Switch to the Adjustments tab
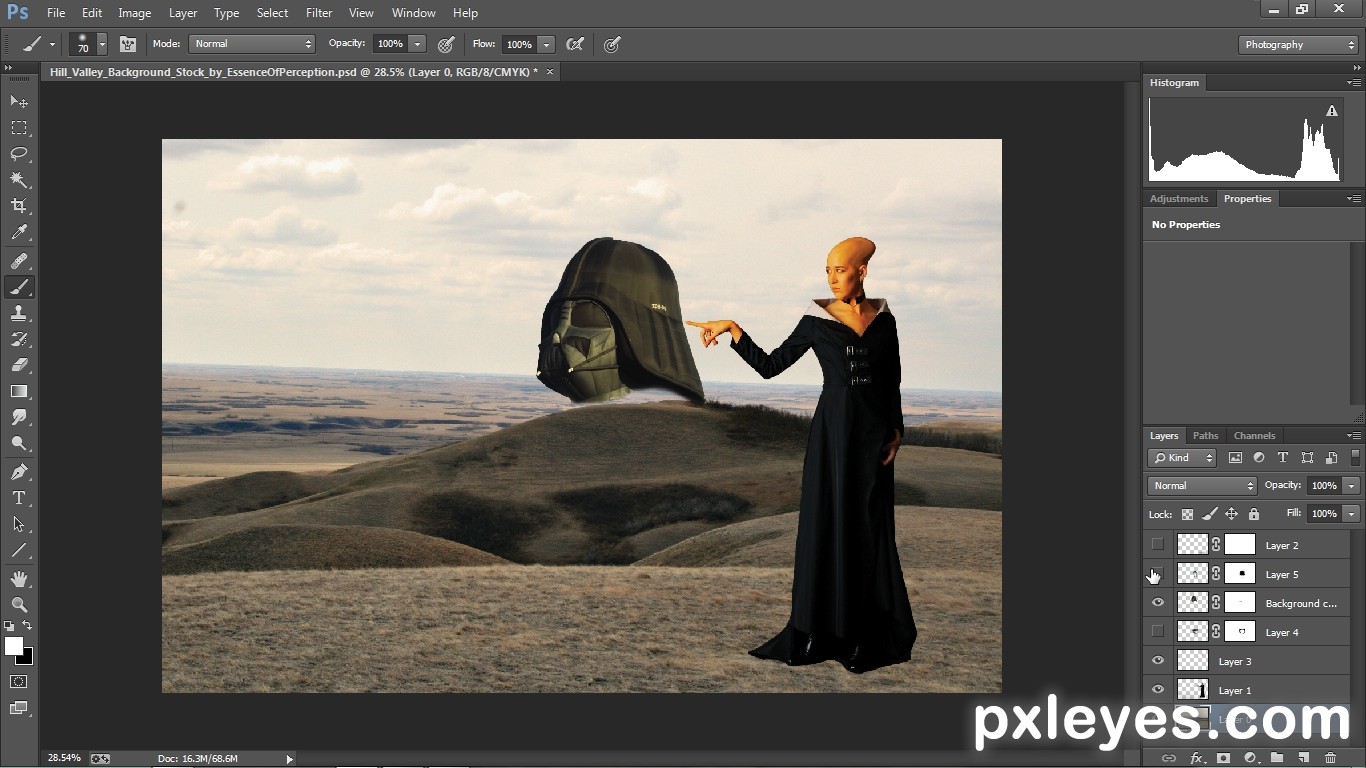 click(x=1179, y=199)
